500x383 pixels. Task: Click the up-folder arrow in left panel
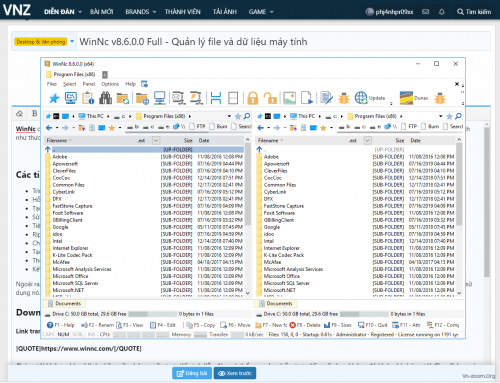tap(48, 149)
